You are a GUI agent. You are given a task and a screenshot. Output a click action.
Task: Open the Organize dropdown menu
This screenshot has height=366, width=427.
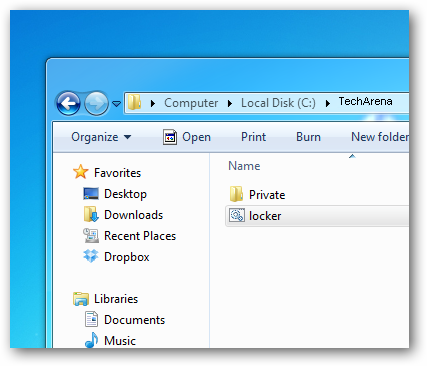[x=101, y=137]
